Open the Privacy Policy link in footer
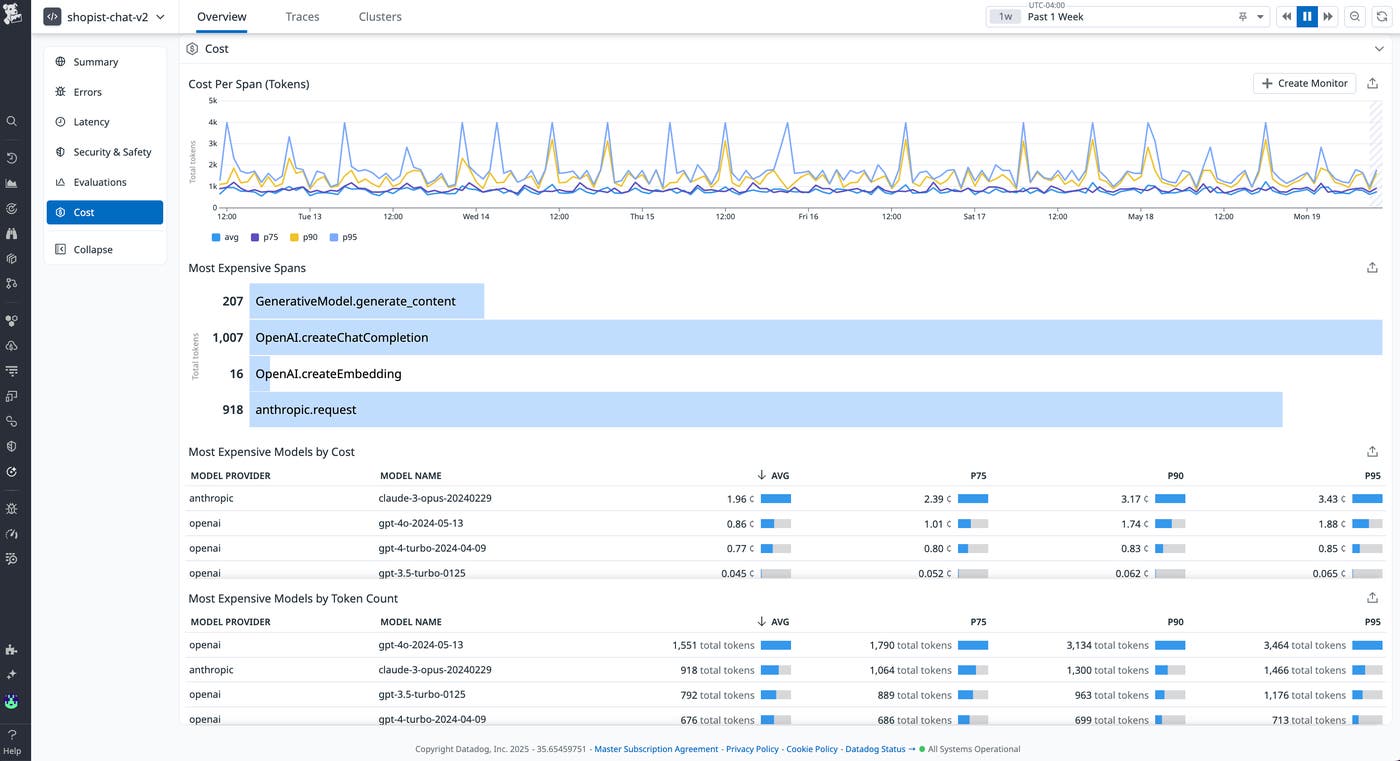This screenshot has height=761, width=1400. tap(752, 749)
